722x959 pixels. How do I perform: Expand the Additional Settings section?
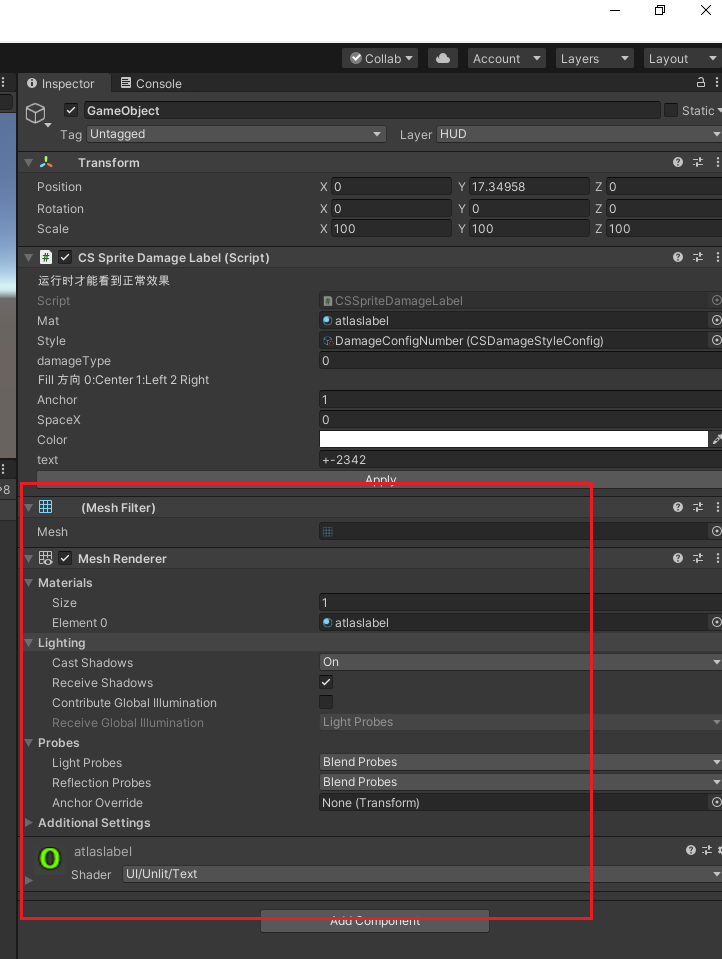(x=29, y=823)
